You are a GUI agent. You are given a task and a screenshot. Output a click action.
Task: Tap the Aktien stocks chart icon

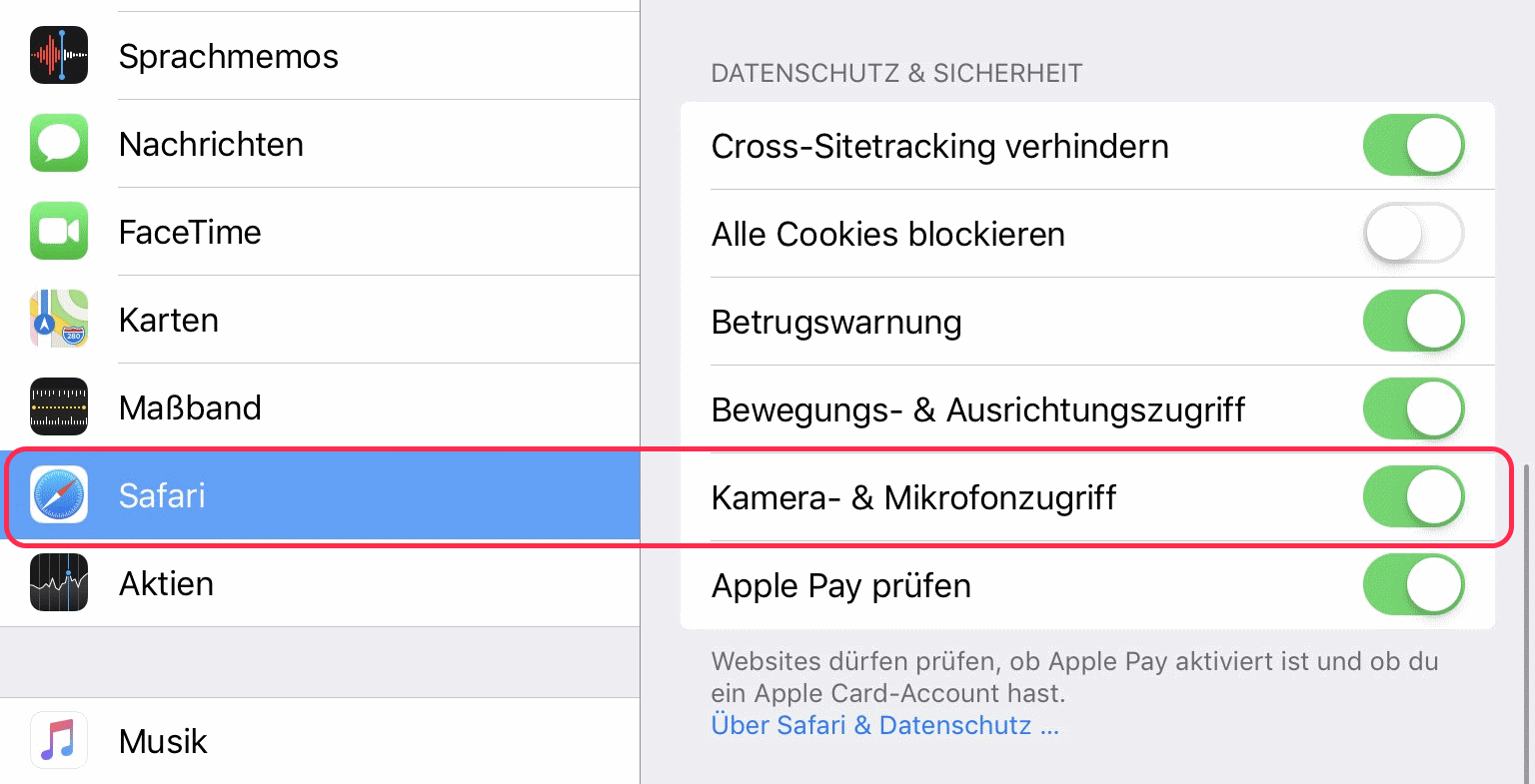click(x=59, y=583)
